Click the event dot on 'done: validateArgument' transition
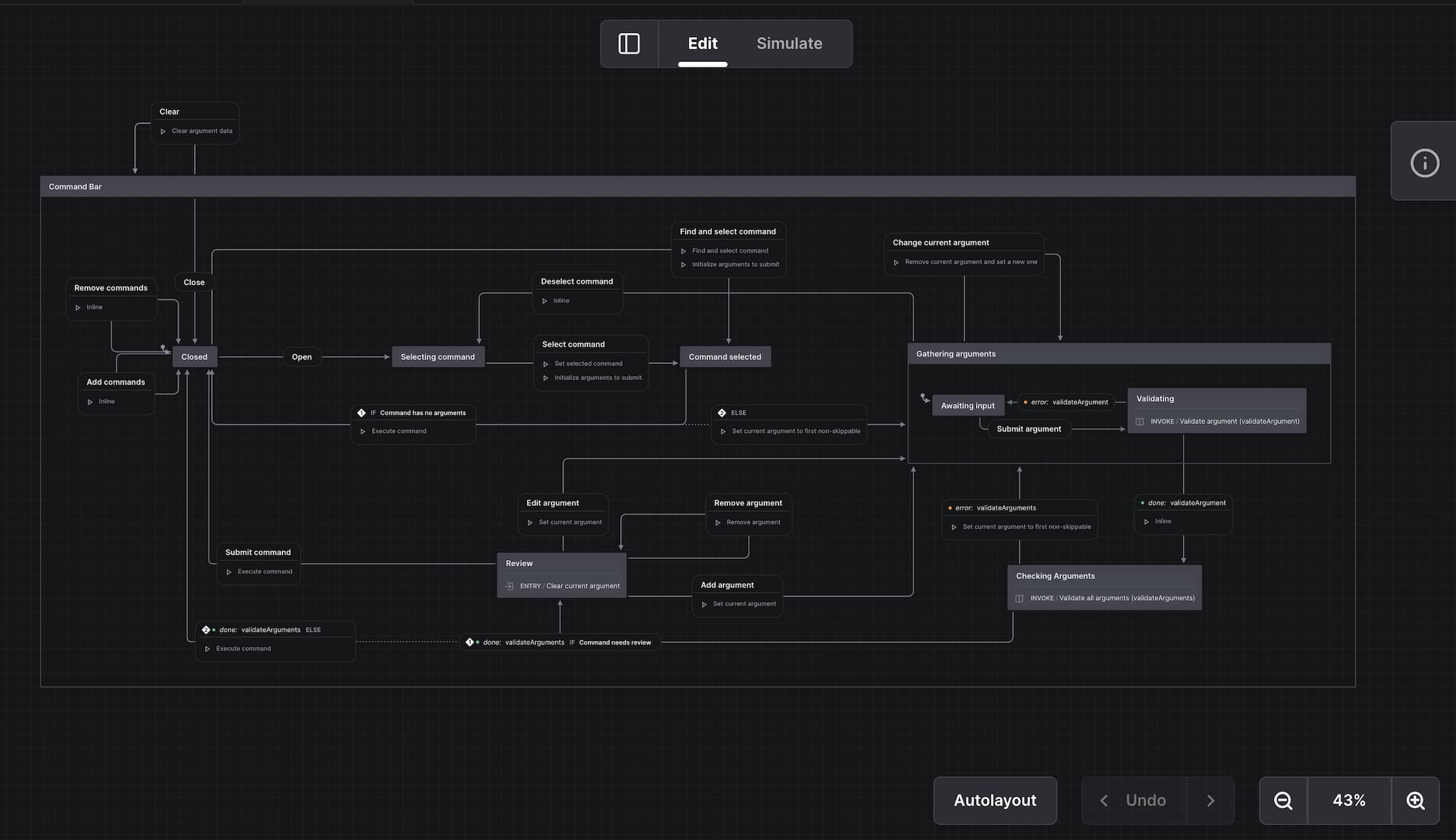Image resolution: width=1456 pixels, height=840 pixels. 1143,502
